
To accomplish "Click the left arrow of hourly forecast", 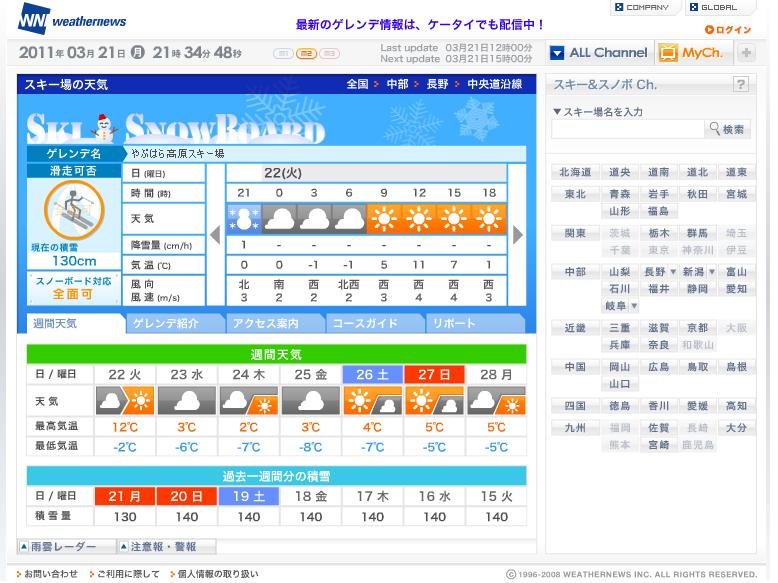I will pyautogui.click(x=215, y=235).
